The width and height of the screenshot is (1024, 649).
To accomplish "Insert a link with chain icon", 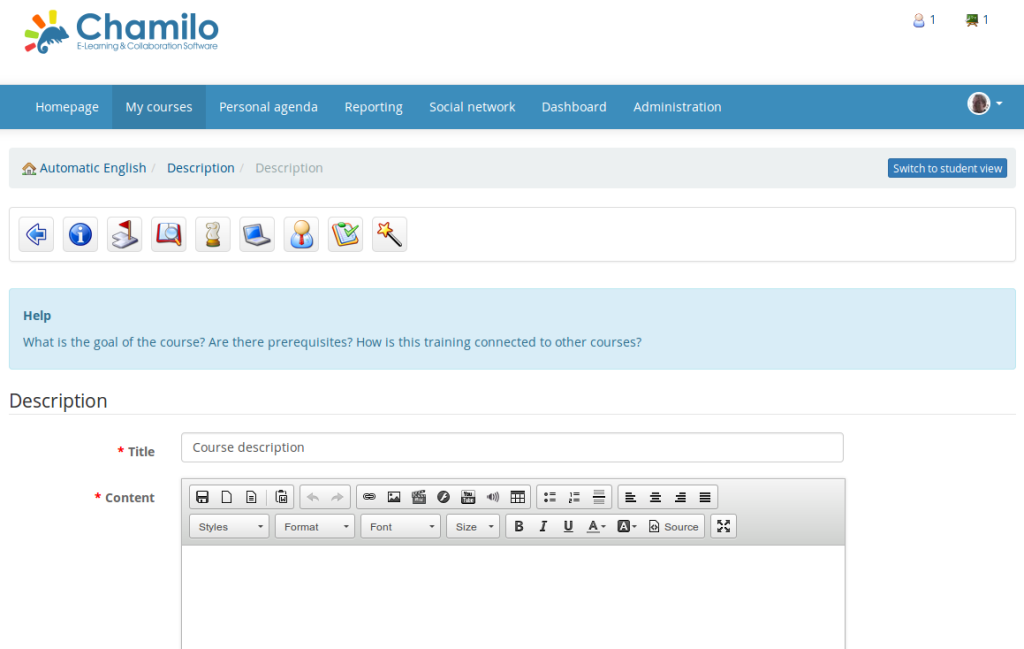I will click(x=369, y=497).
